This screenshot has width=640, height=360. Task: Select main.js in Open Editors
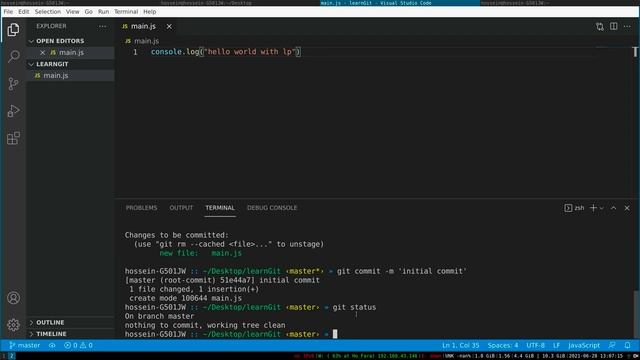[71, 53]
